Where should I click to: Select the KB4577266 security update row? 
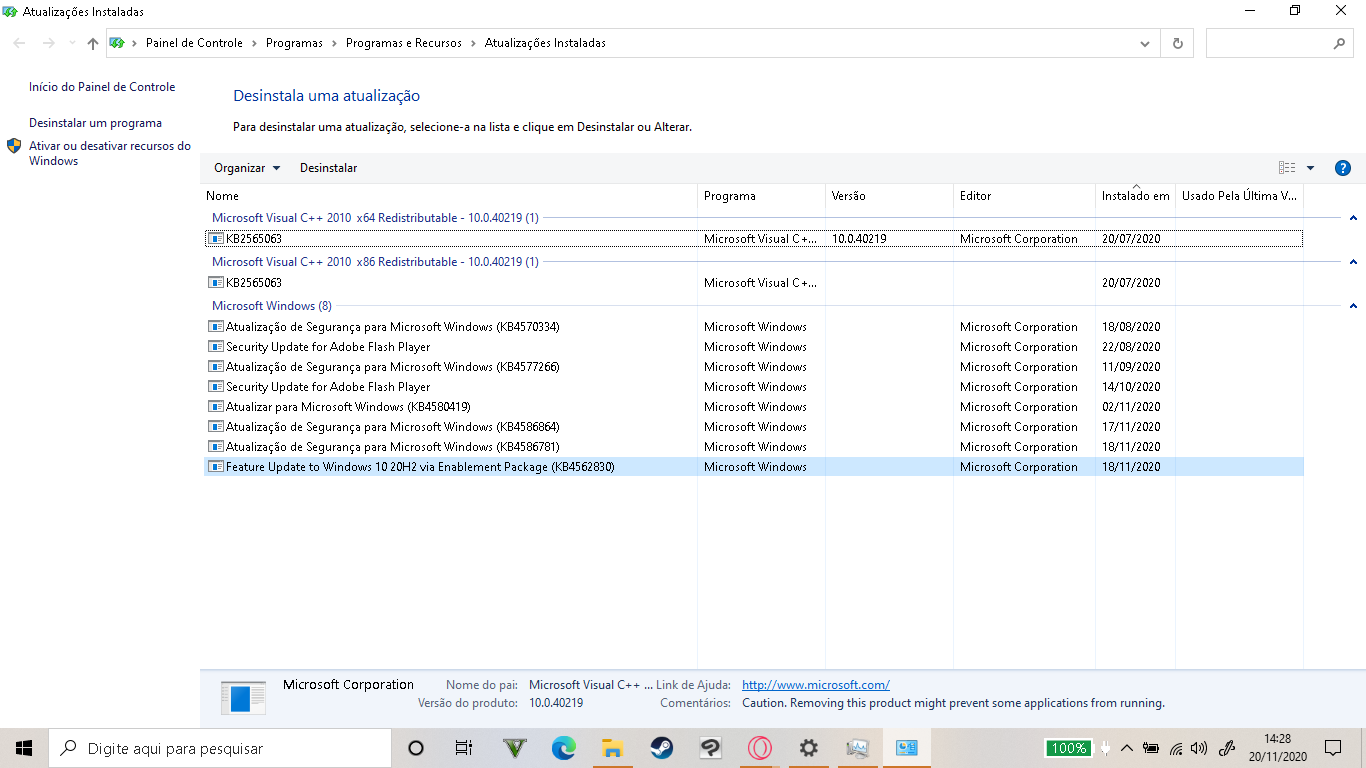(753, 367)
